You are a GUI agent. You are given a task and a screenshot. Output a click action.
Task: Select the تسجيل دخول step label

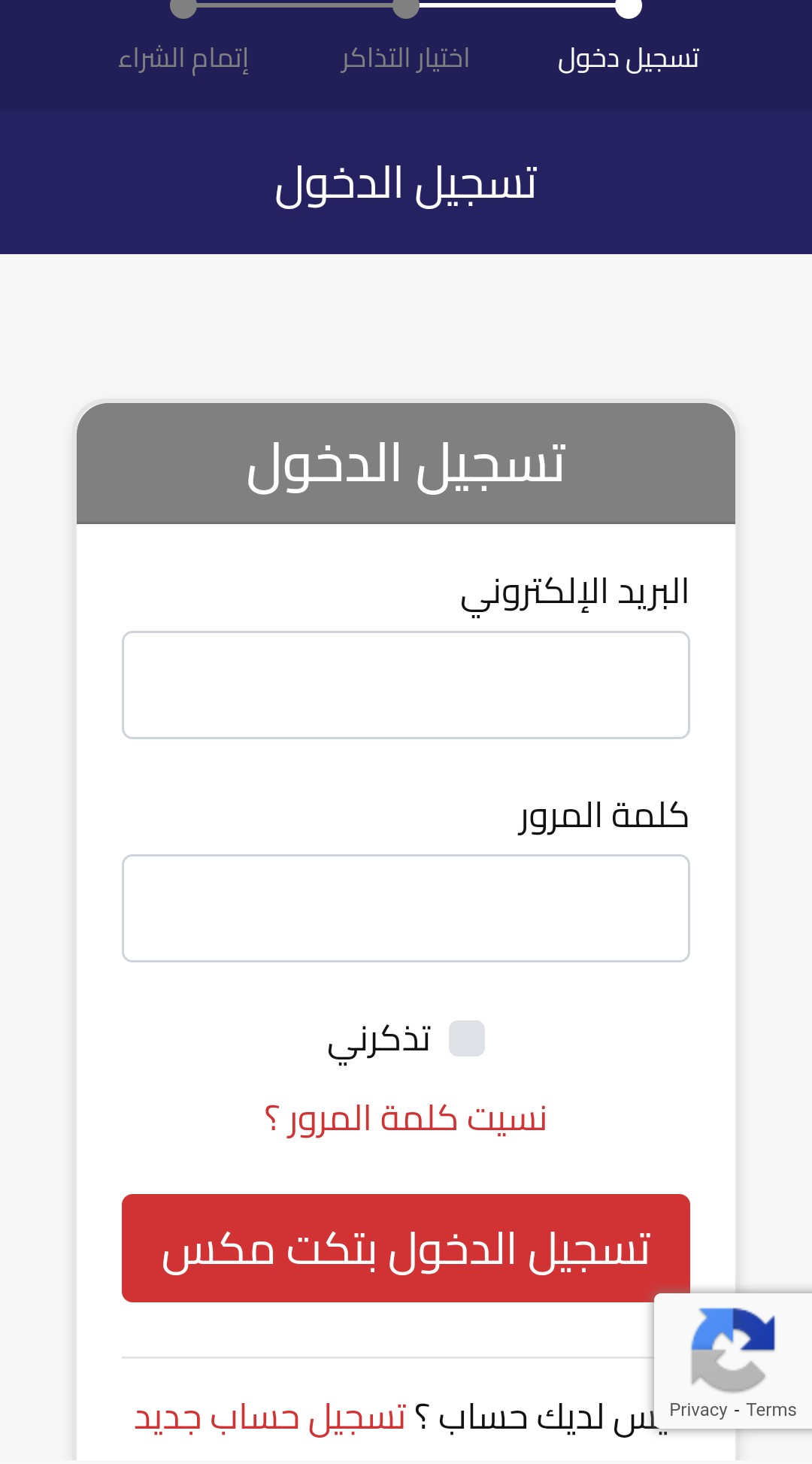[629, 58]
